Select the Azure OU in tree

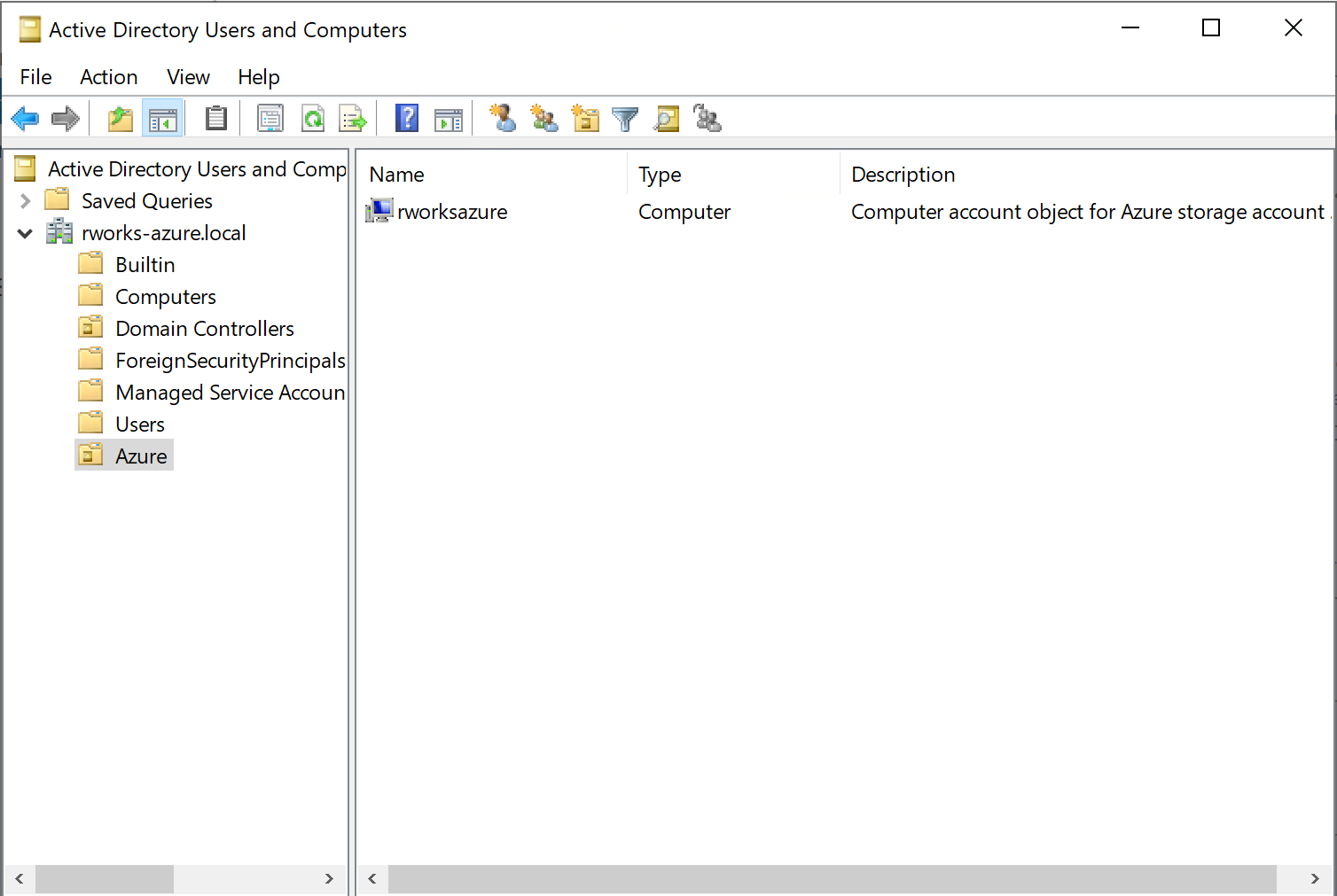click(x=141, y=456)
